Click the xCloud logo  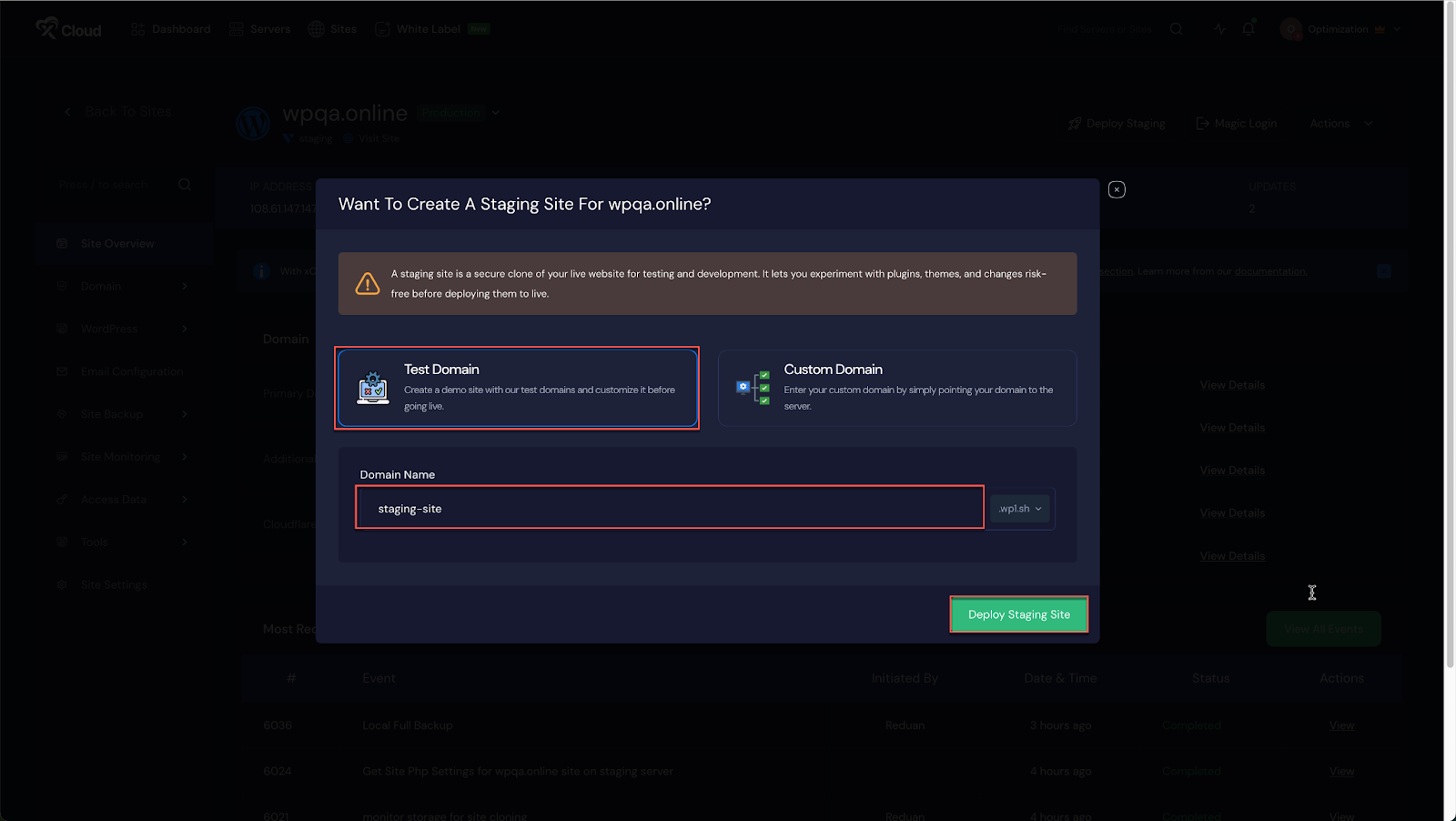click(x=68, y=29)
